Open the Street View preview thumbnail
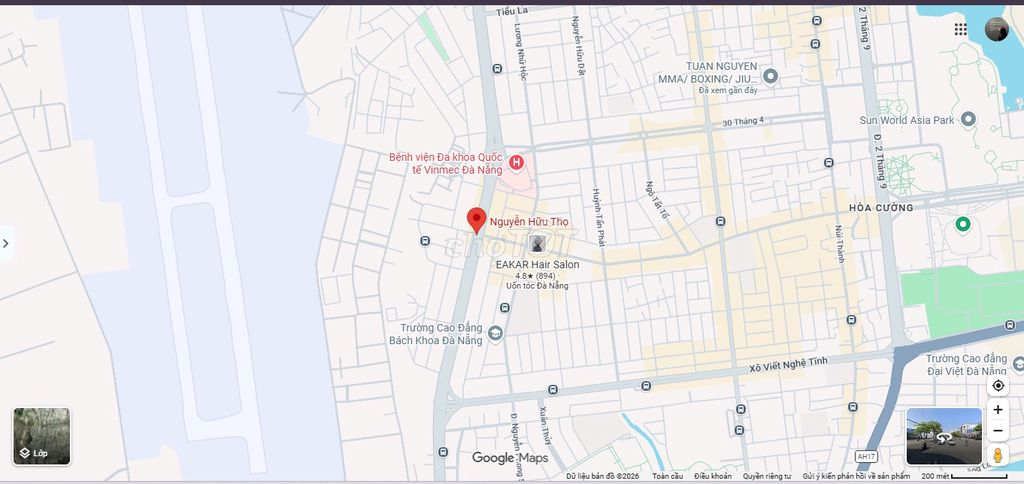 [944, 436]
